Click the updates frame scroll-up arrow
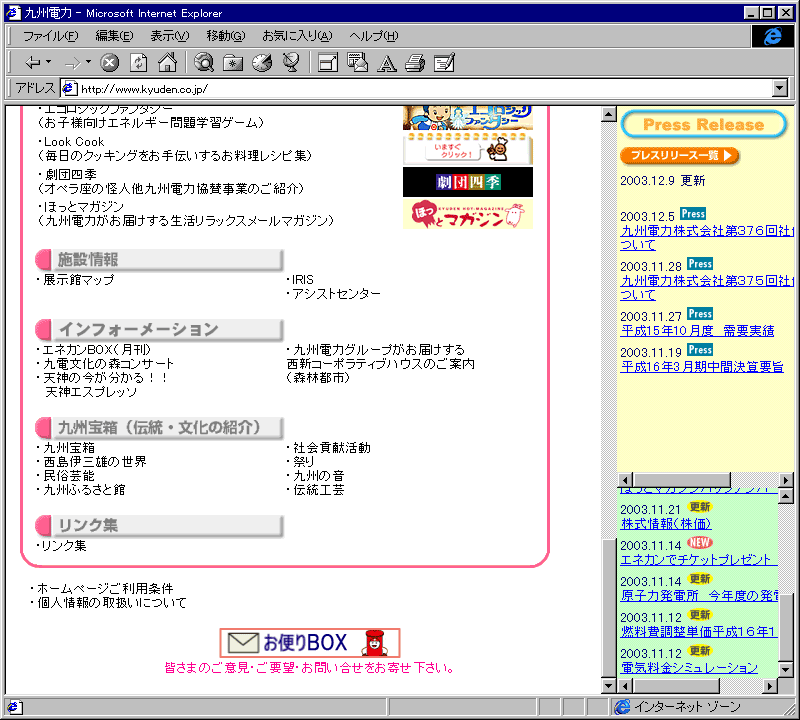800x720 pixels. pyautogui.click(x=786, y=495)
